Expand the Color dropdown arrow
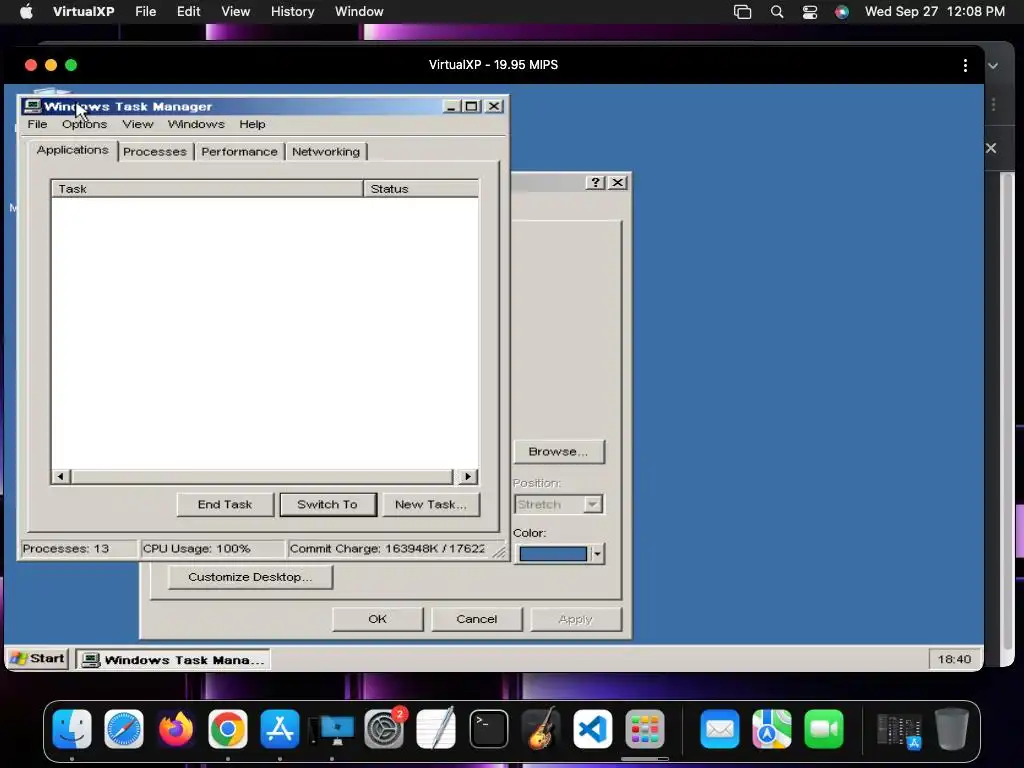Viewport: 1024px width, 768px height. click(597, 554)
